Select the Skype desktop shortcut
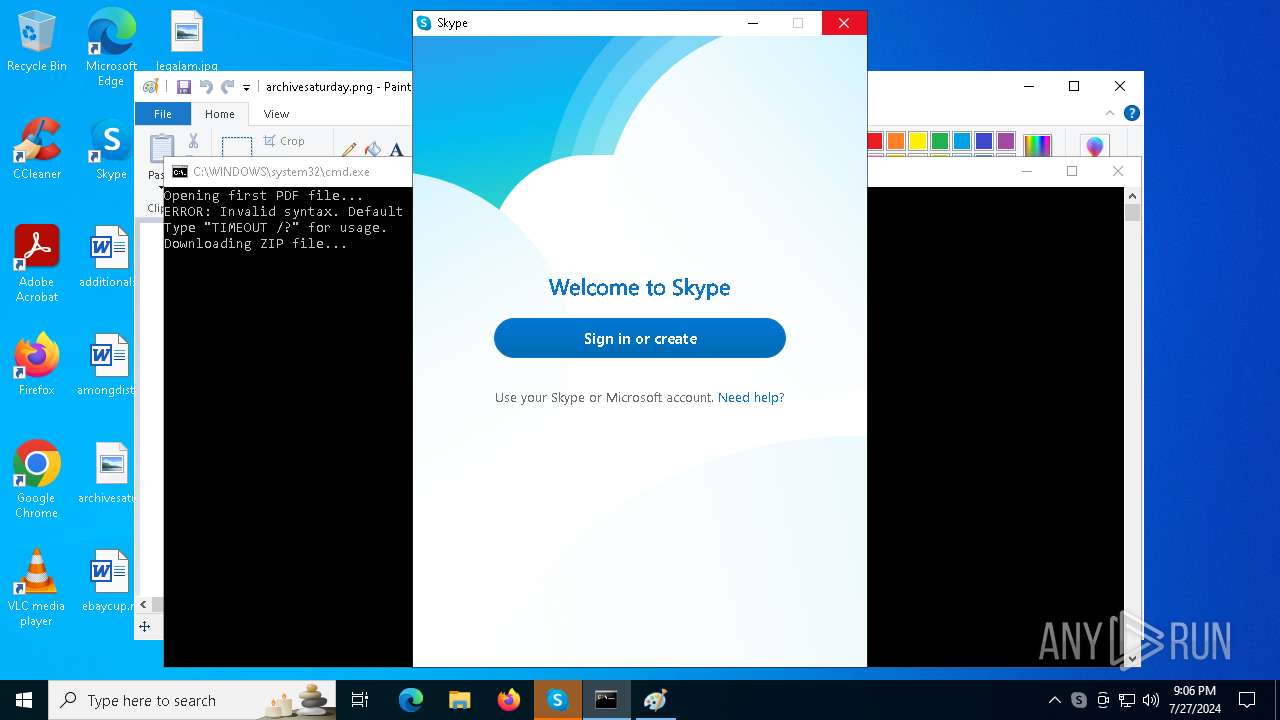The height and width of the screenshot is (720, 1280). [x=111, y=150]
